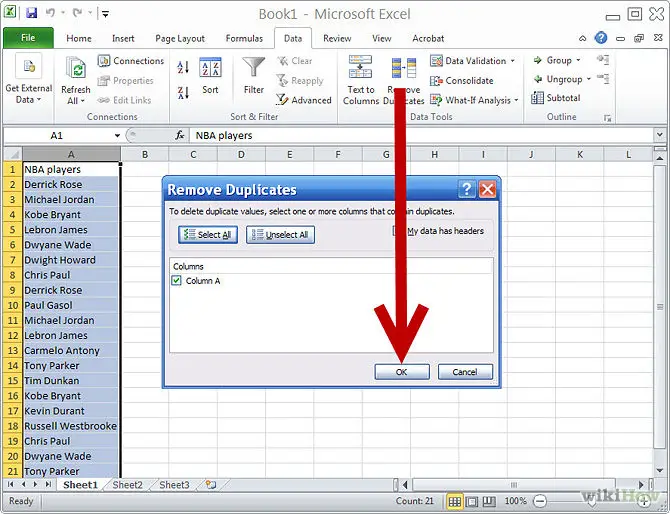Switch to Page Break Preview in status bar
Image resolution: width=670 pixels, height=514 pixels.
click(x=489, y=501)
